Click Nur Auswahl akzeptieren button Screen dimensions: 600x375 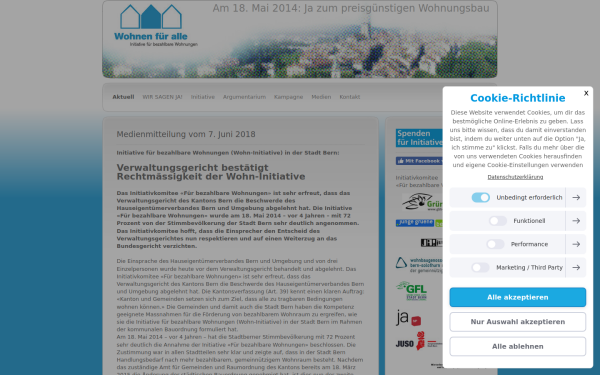coord(518,322)
